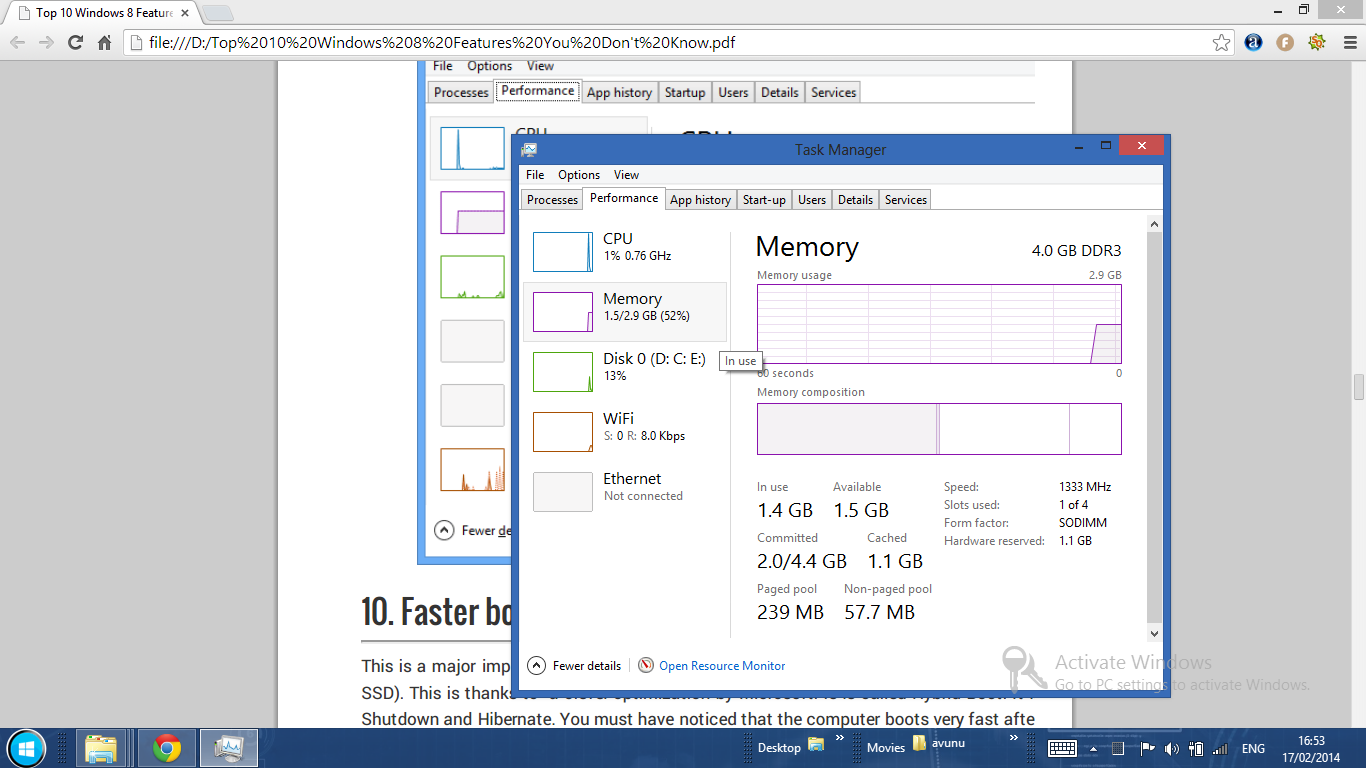The height and width of the screenshot is (768, 1366).
Task: Switch to the Services tab
Action: (x=906, y=200)
